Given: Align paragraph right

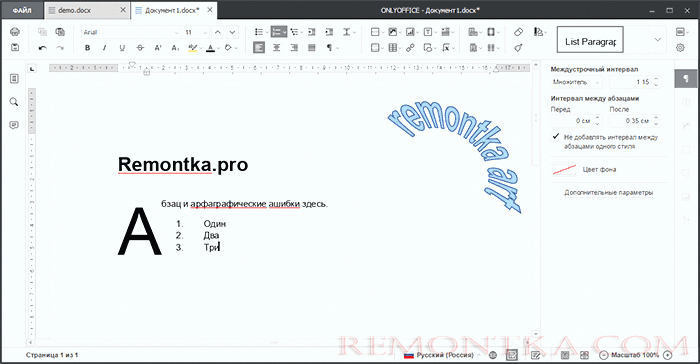Looking at the screenshot, I should (x=294, y=48).
